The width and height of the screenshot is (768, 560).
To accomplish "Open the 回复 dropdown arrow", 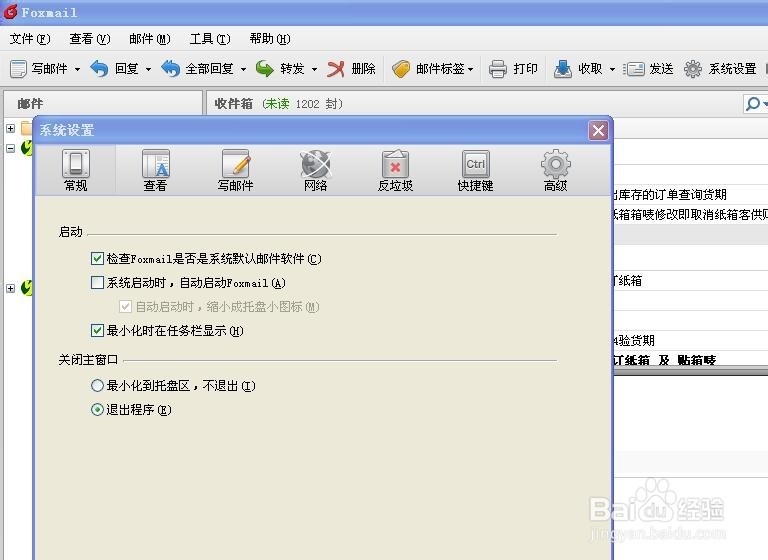I will [x=148, y=70].
